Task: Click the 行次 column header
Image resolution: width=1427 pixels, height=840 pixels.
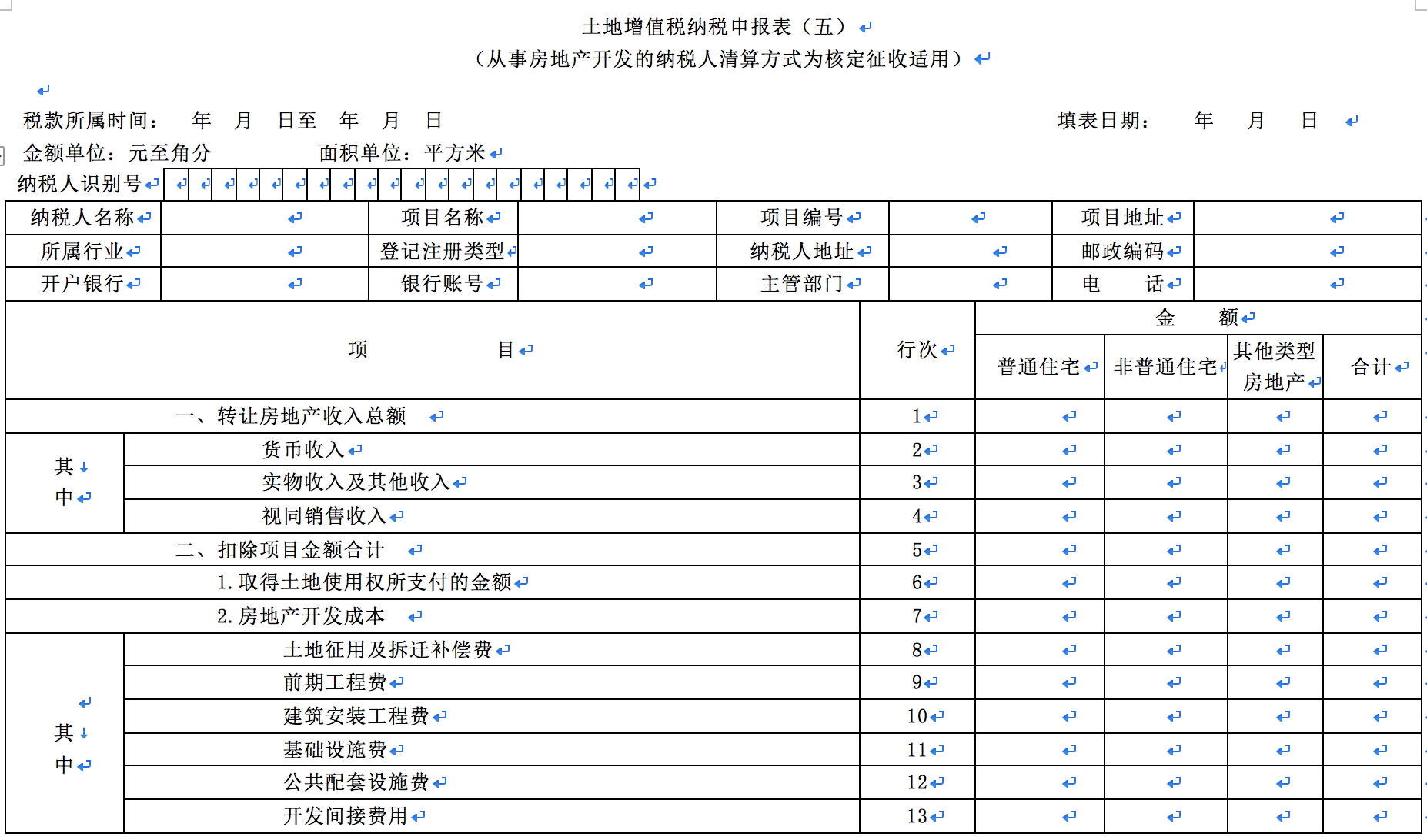Action: point(917,350)
